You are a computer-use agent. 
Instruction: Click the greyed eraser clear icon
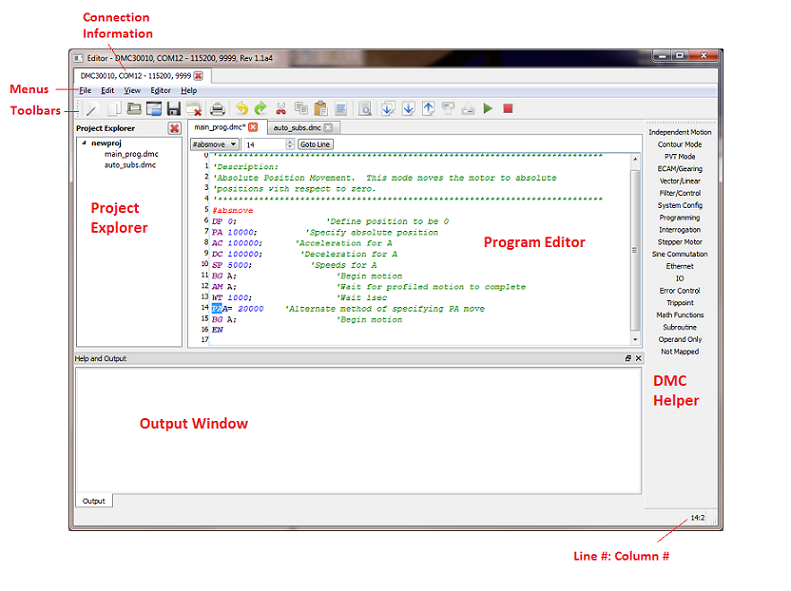pyautogui.click(x=468, y=108)
